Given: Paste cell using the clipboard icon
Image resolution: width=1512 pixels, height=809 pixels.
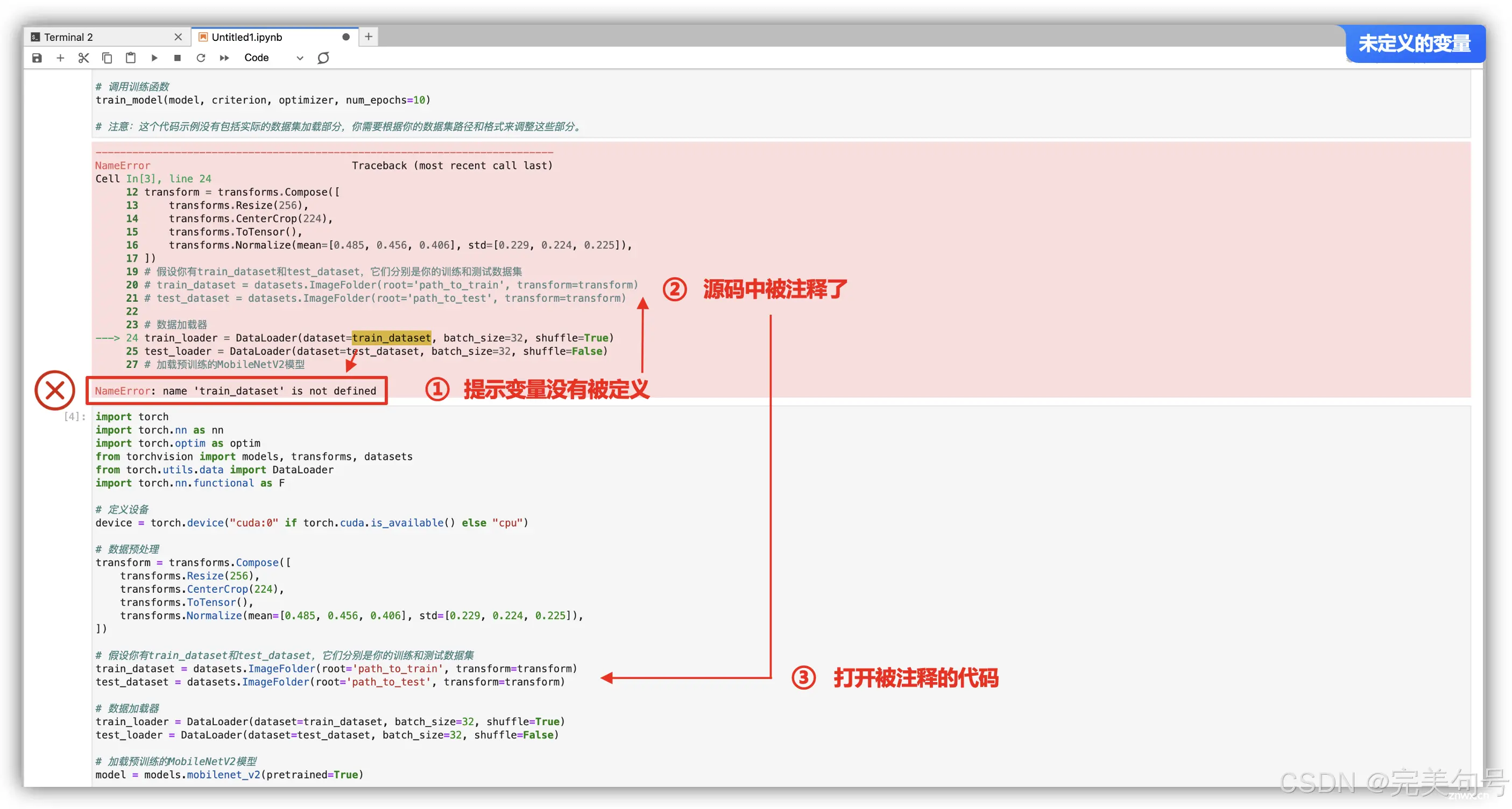Looking at the screenshot, I should tap(130, 58).
